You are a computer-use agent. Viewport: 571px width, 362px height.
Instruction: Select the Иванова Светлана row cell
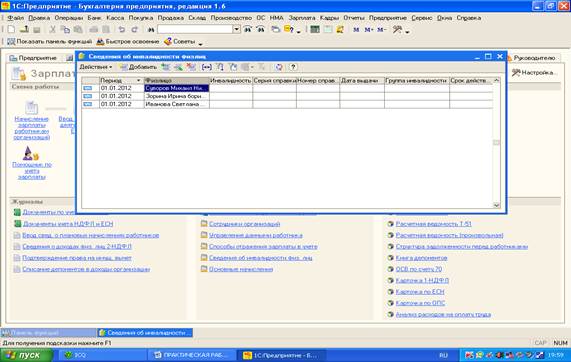point(177,104)
